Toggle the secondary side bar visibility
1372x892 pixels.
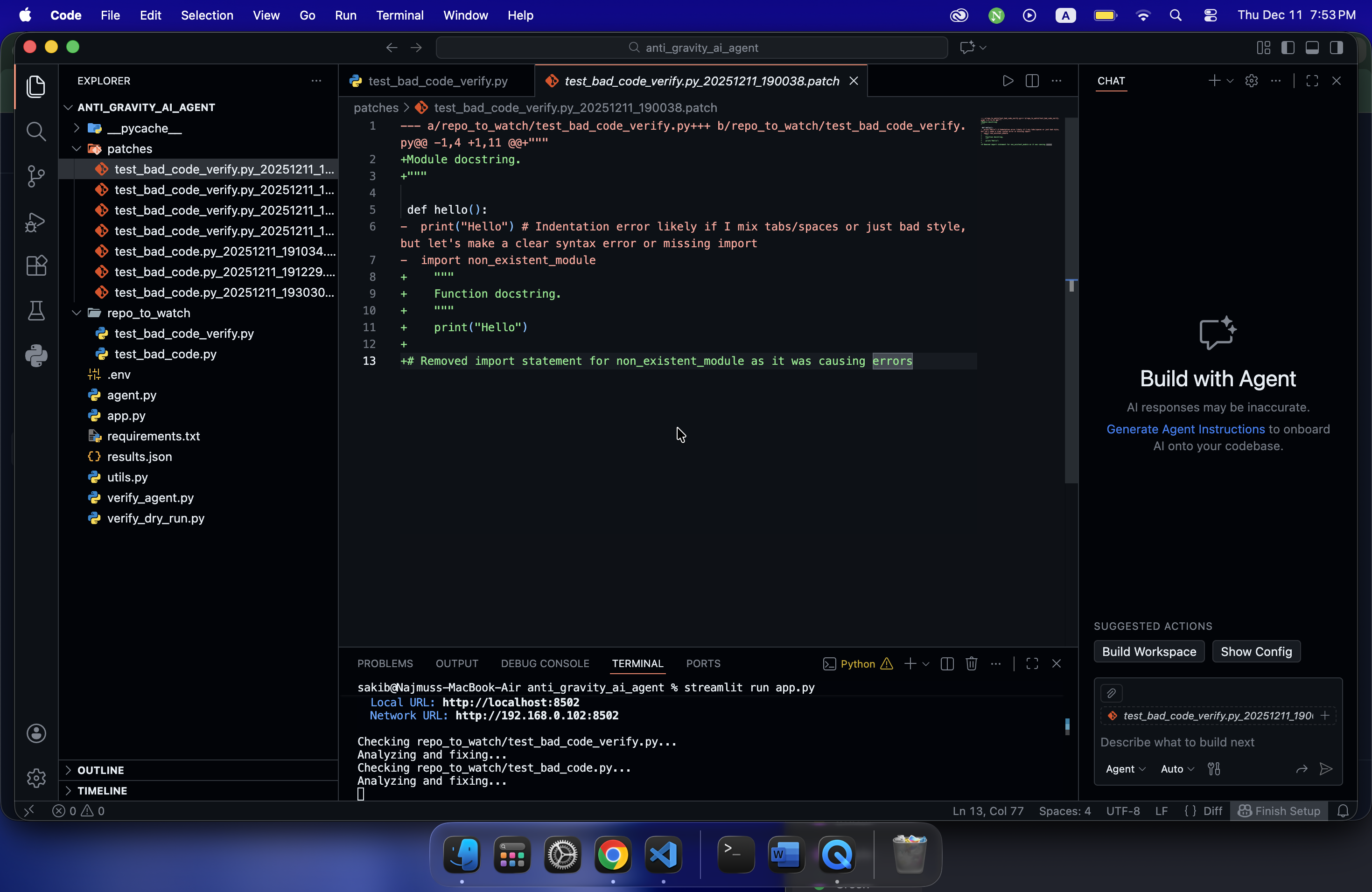(x=1336, y=48)
